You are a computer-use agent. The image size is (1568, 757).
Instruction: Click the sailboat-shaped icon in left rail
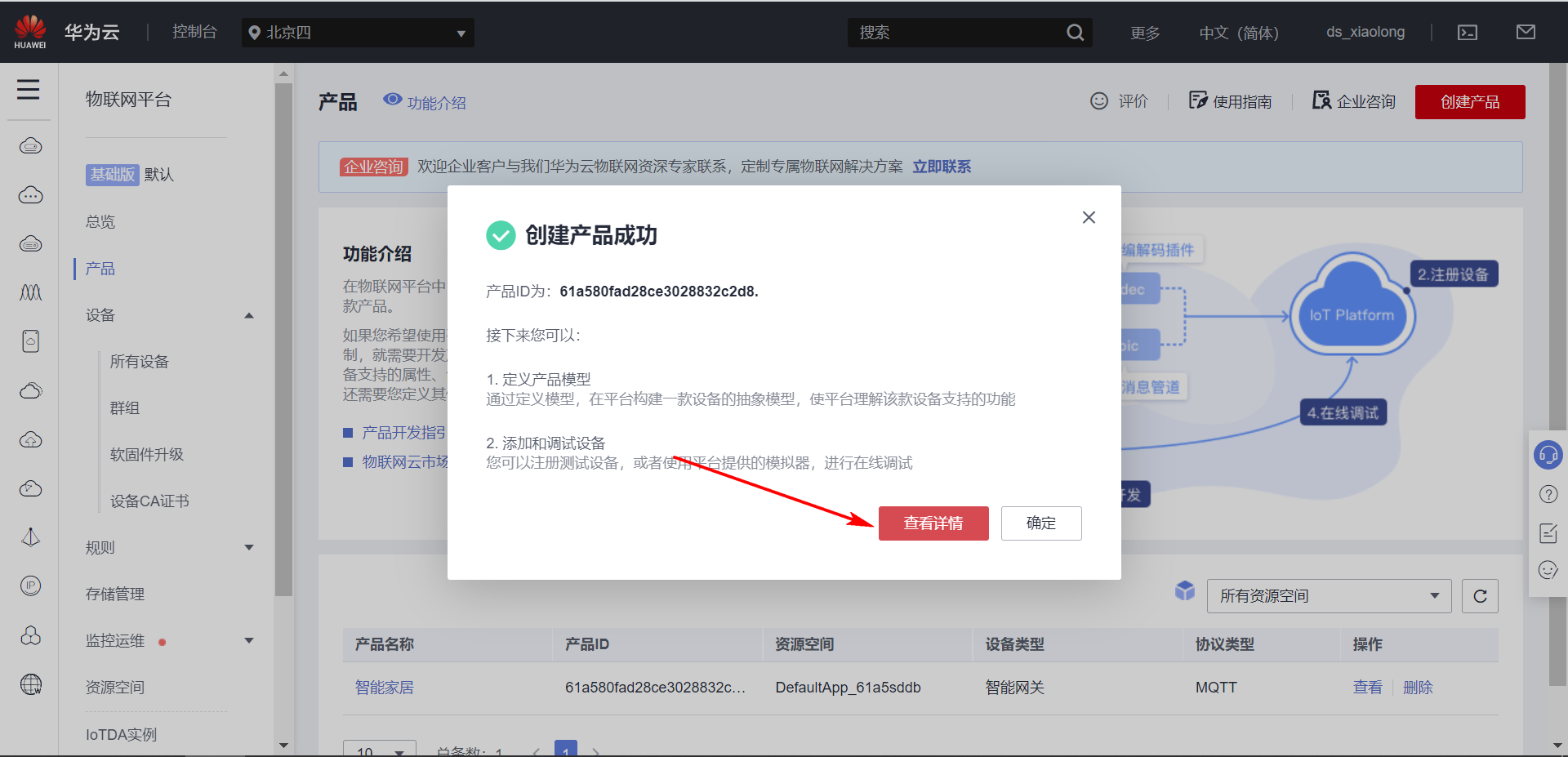click(31, 537)
